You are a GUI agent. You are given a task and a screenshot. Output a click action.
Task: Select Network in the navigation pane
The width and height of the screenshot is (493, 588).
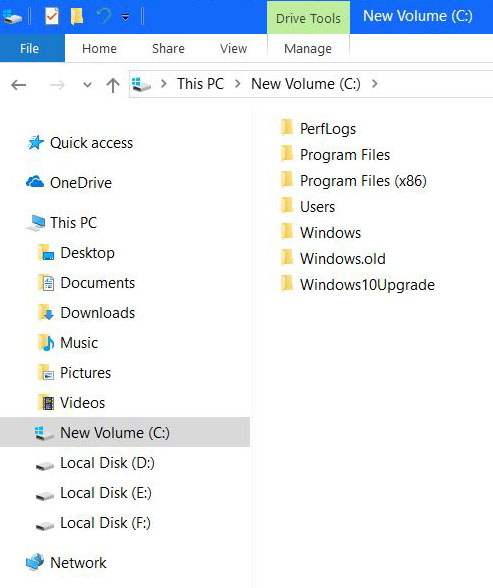click(x=78, y=563)
